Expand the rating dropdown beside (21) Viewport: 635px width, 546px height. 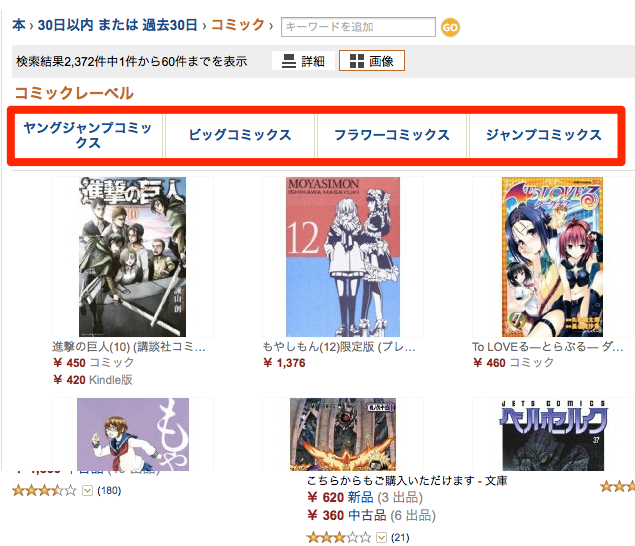[x=381, y=537]
